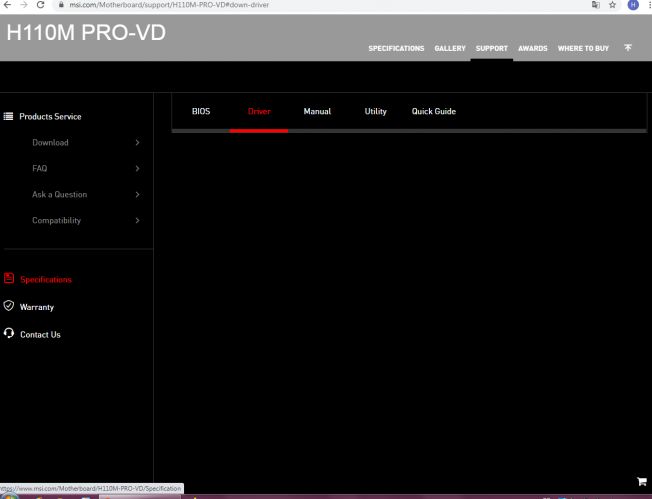Switch to the Utility download tab
This screenshot has height=499, width=652.
tap(375, 111)
